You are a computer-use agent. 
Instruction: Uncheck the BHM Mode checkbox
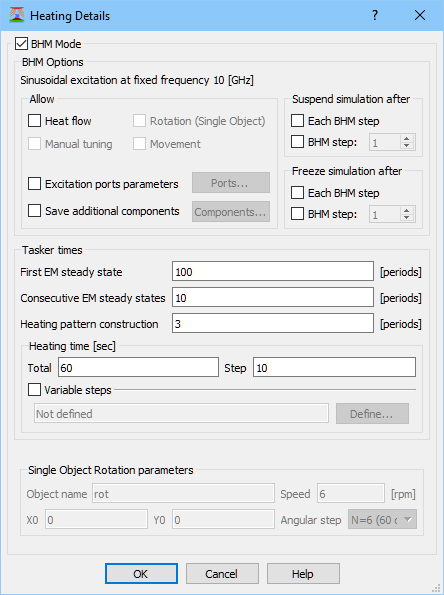[x=21, y=44]
